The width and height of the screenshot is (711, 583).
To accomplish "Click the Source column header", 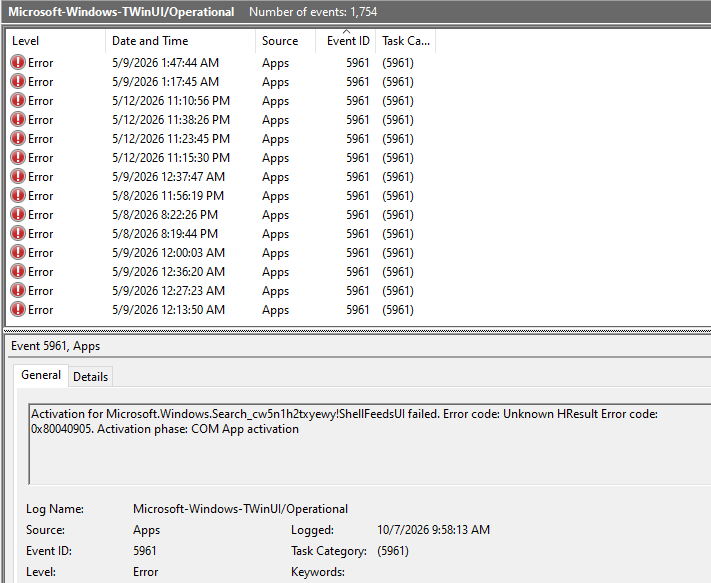I will pyautogui.click(x=285, y=41).
